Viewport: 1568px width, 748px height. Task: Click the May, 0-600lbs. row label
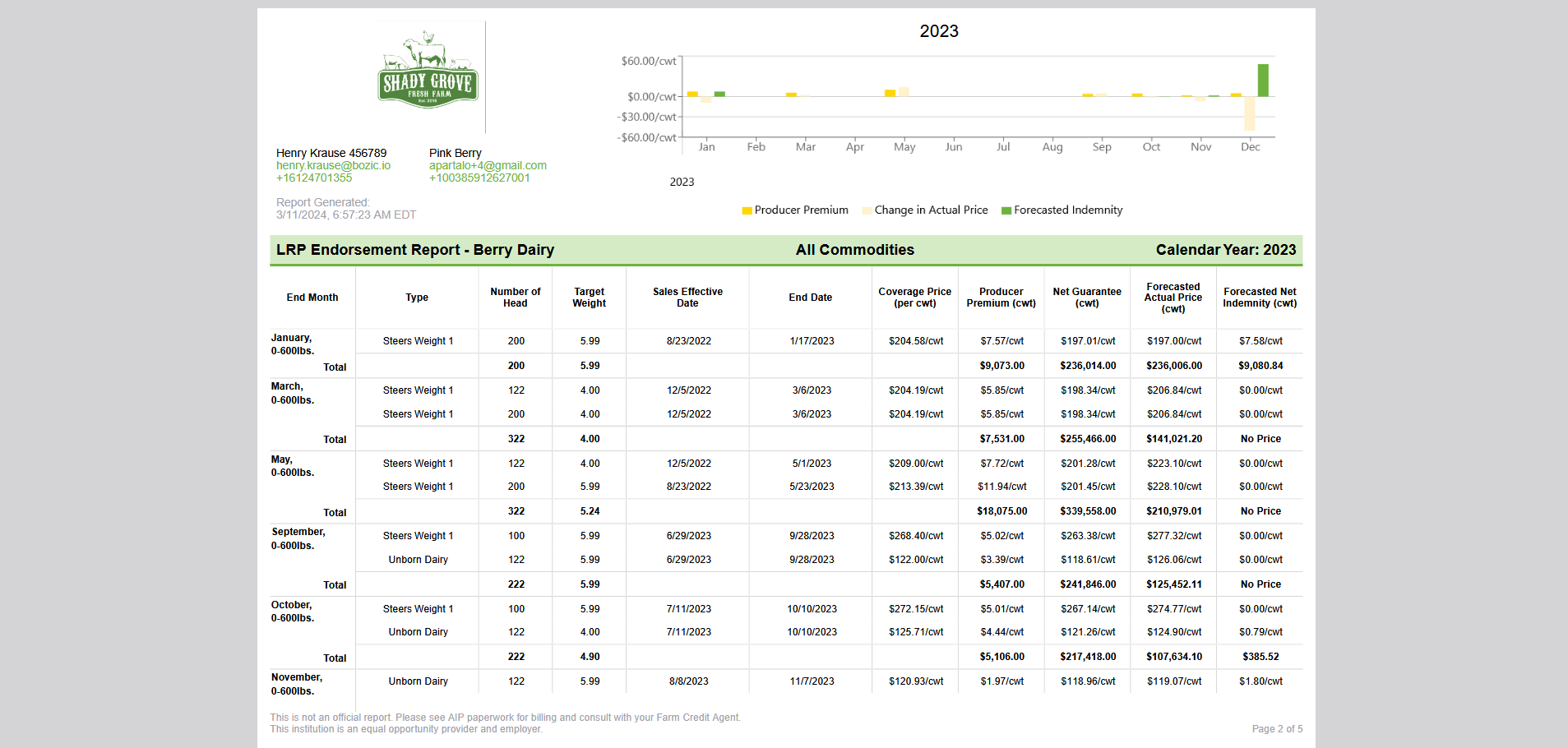[x=293, y=466]
